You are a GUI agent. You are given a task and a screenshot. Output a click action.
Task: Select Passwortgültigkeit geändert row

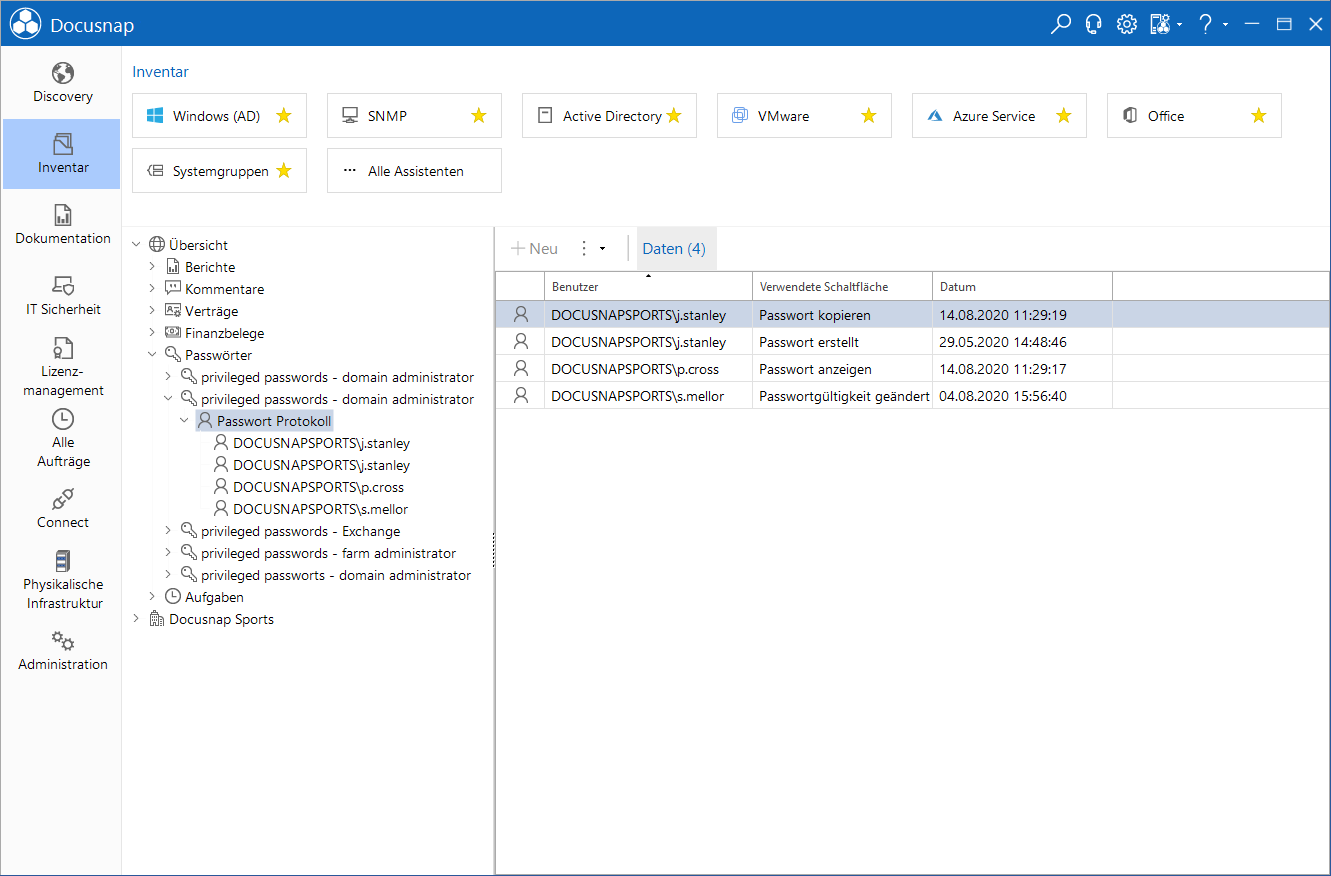pyautogui.click(x=913, y=396)
